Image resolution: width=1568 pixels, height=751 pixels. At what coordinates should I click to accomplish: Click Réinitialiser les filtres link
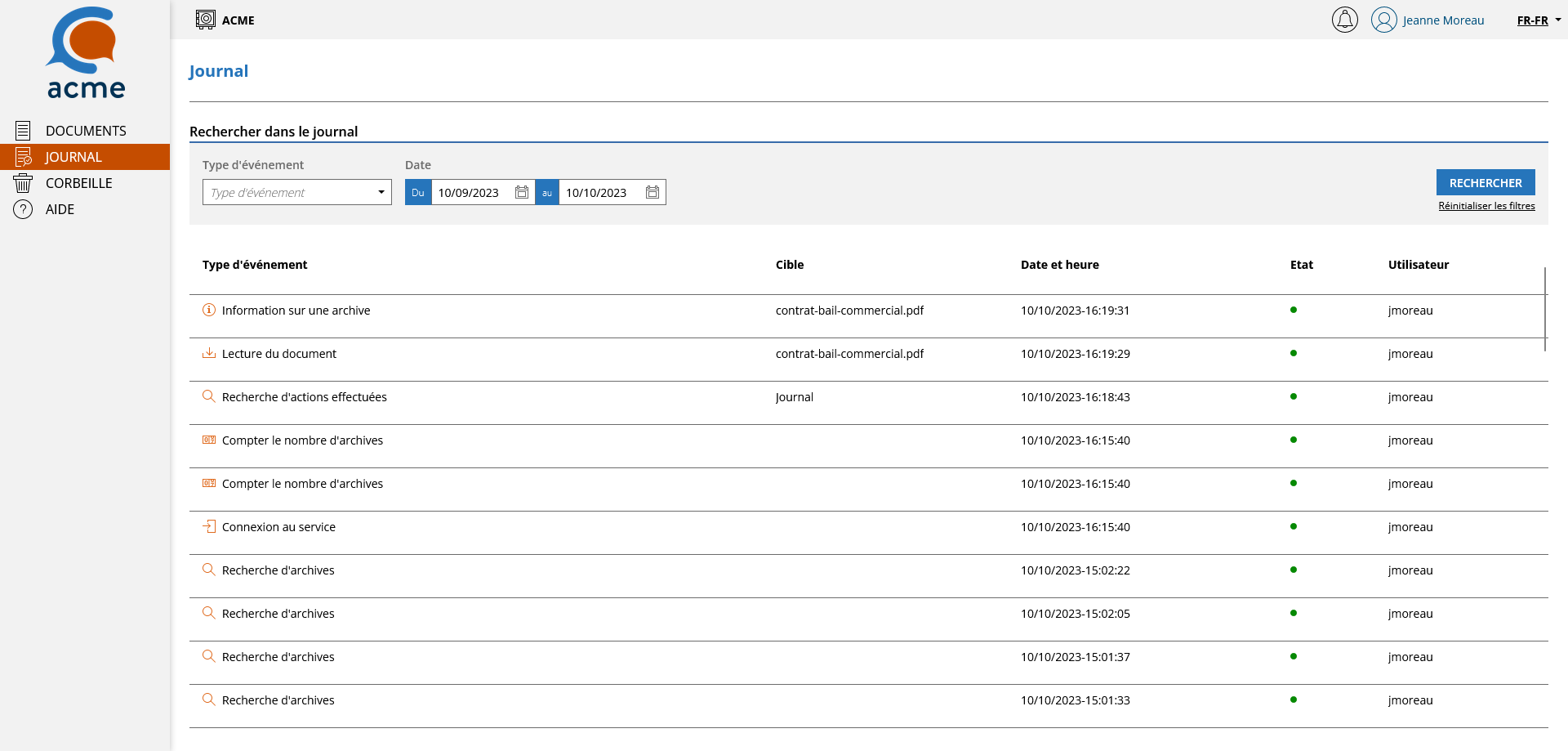pyautogui.click(x=1486, y=206)
